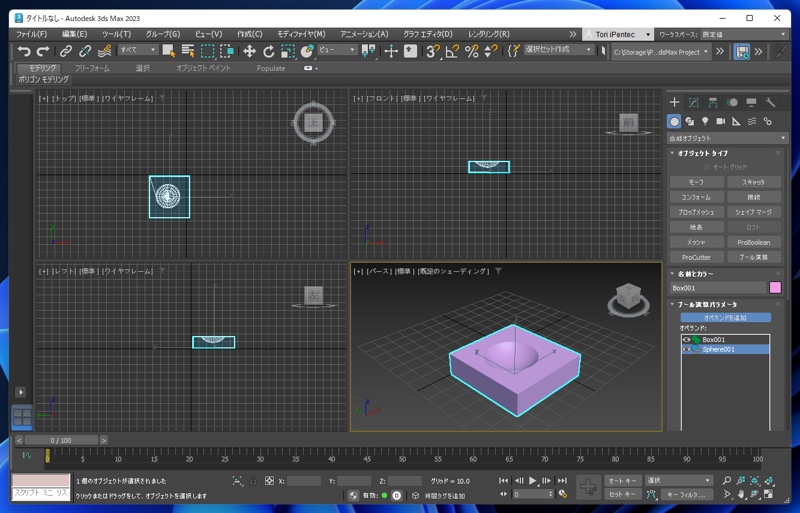
Task: Select the Space Warps category icon
Action: pos(752,121)
